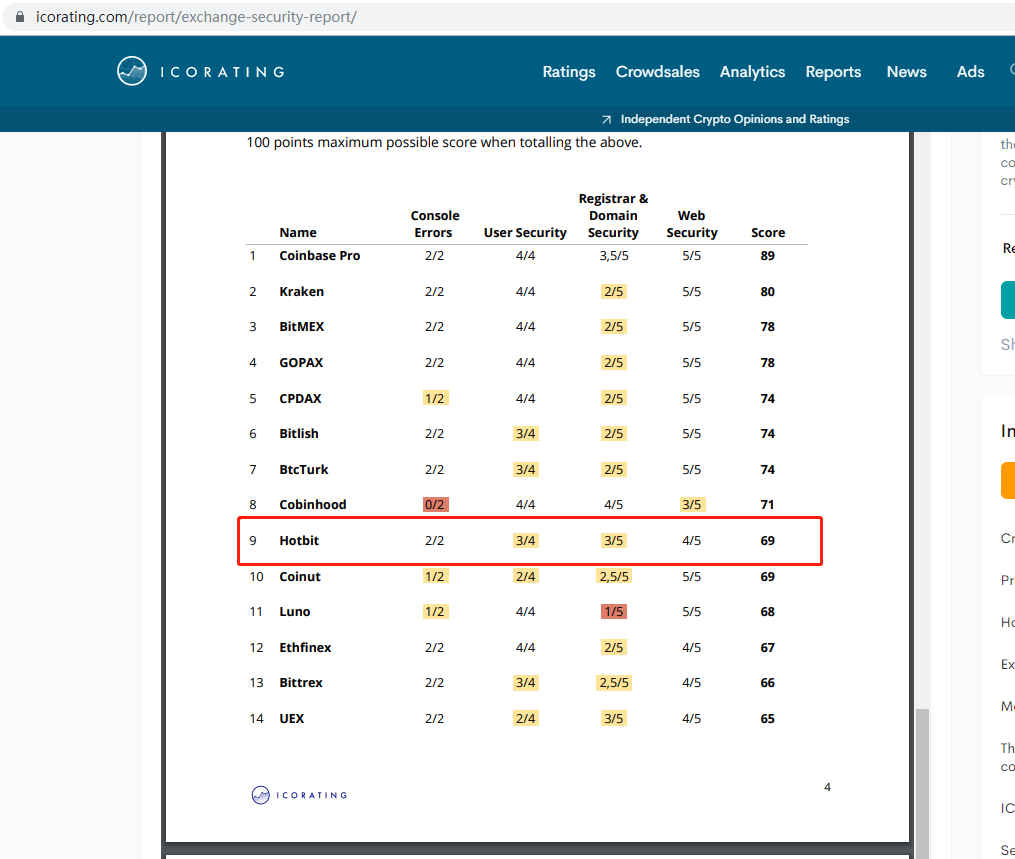Viewport: 1015px width, 859px height.
Task: Open the Analytics navigation item
Action: [752, 72]
